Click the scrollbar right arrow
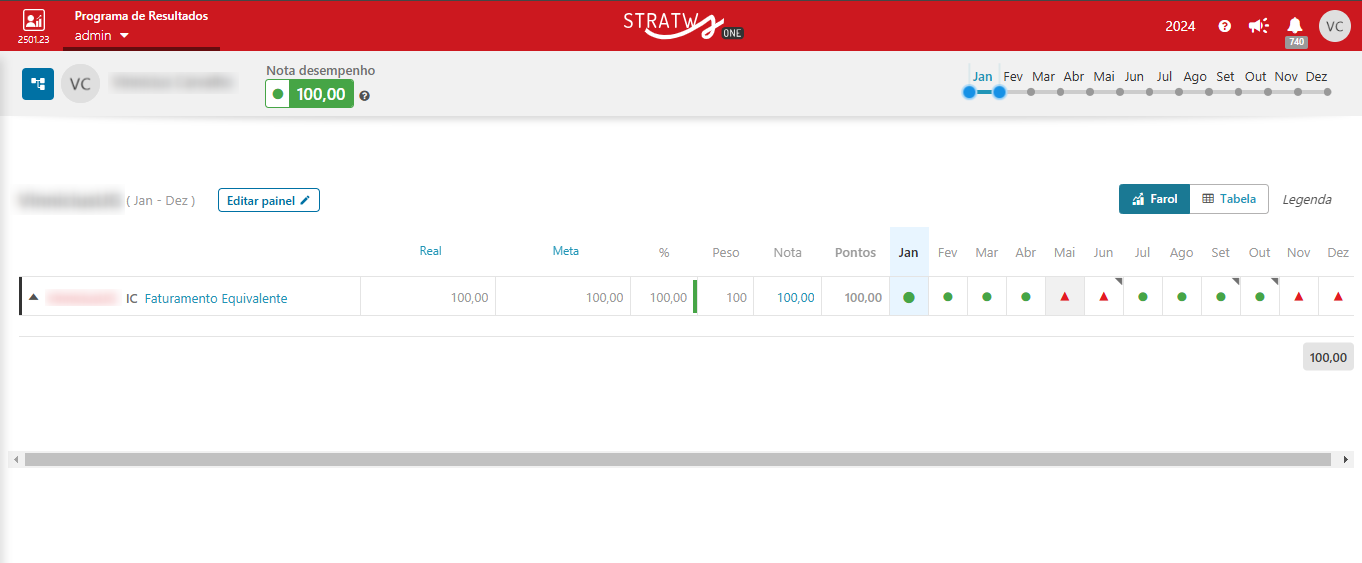This screenshot has width=1362, height=563. [1347, 460]
